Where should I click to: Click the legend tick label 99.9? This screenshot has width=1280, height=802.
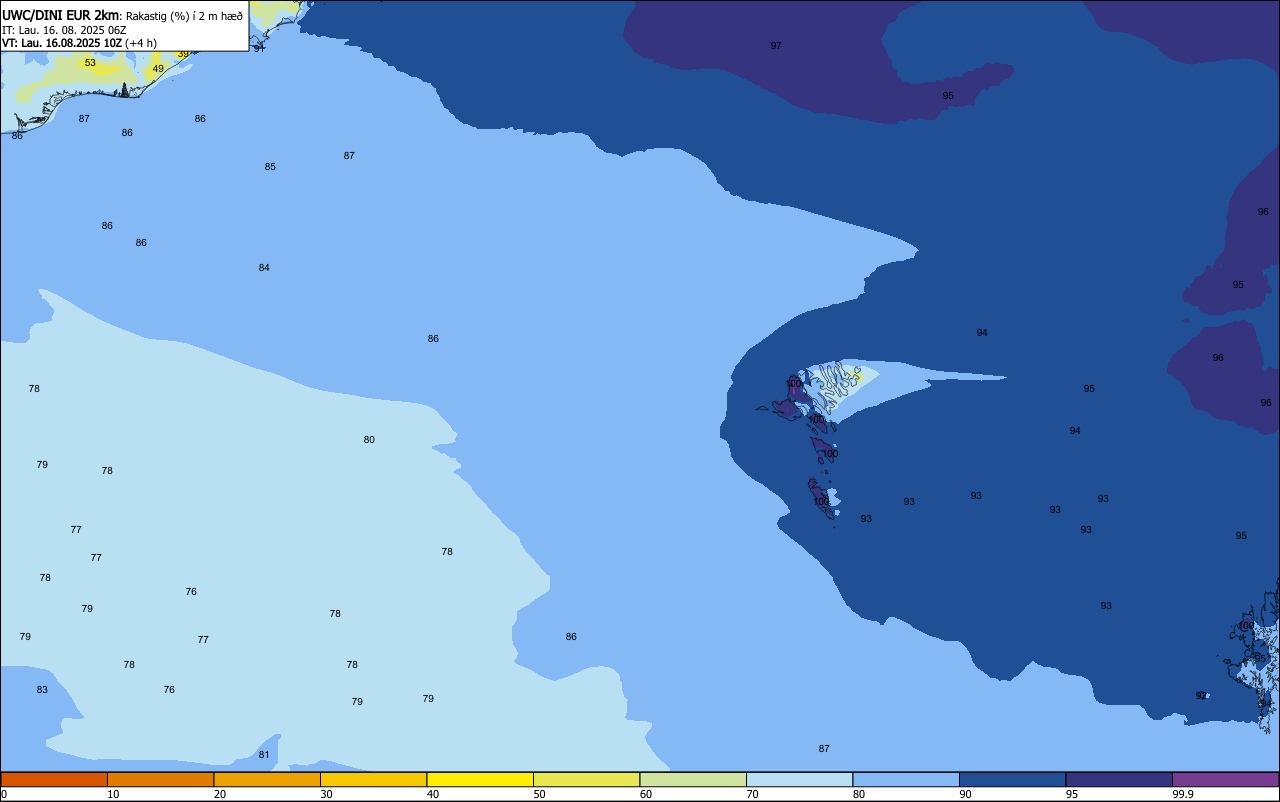(1183, 794)
